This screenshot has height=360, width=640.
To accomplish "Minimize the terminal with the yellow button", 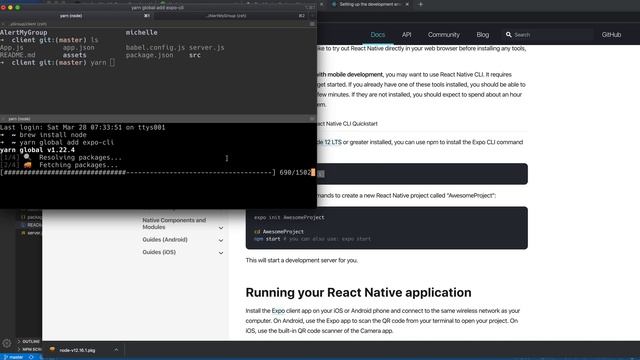I will (x=10, y=7).
